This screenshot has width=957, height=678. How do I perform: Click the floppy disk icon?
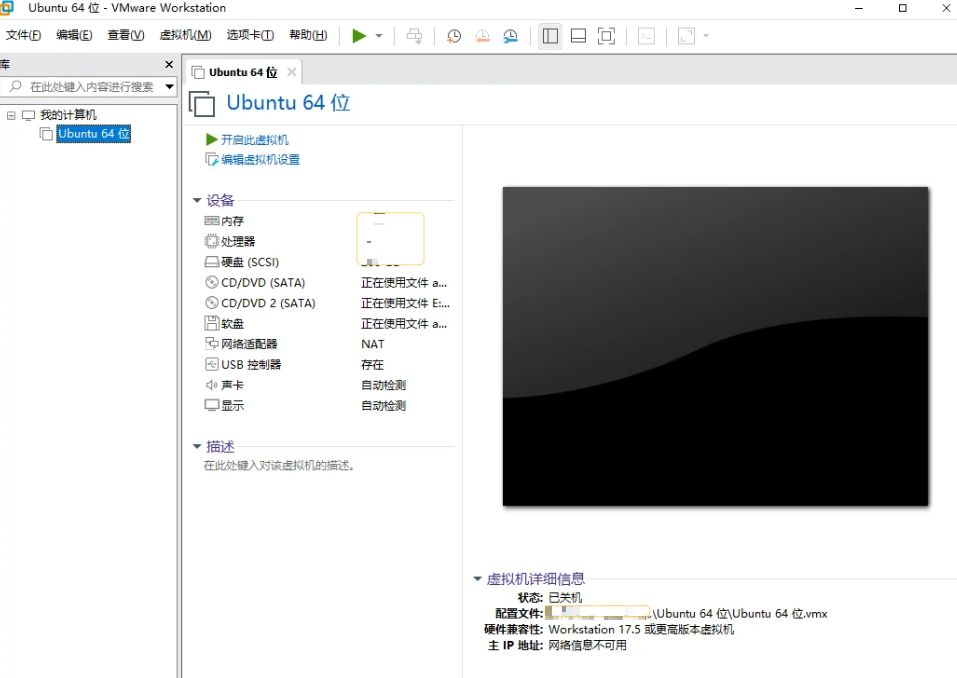click(x=212, y=323)
